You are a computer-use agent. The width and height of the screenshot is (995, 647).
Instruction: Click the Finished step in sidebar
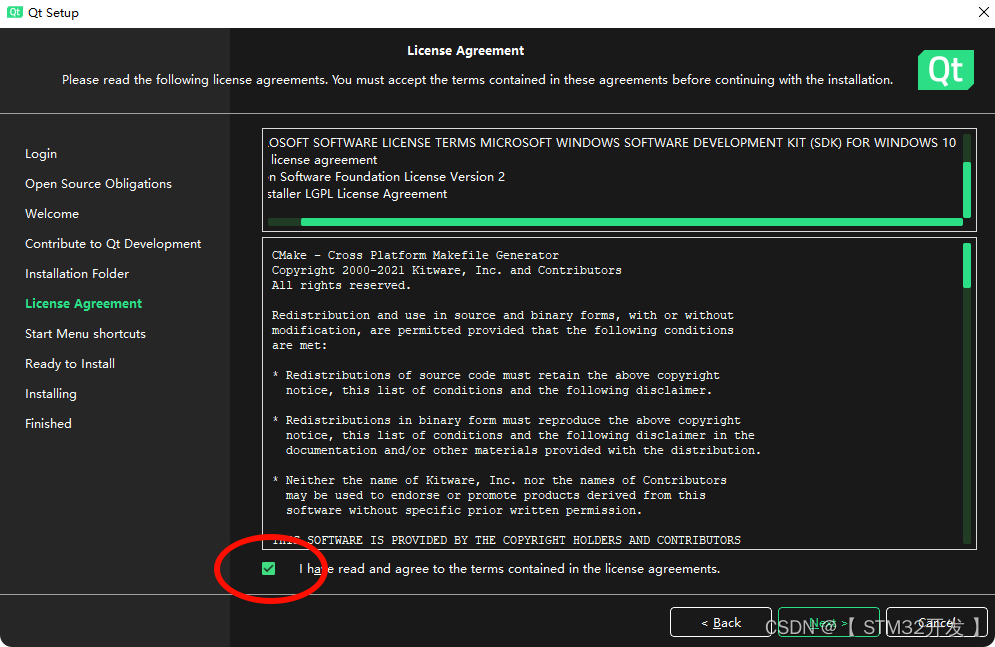(x=48, y=424)
